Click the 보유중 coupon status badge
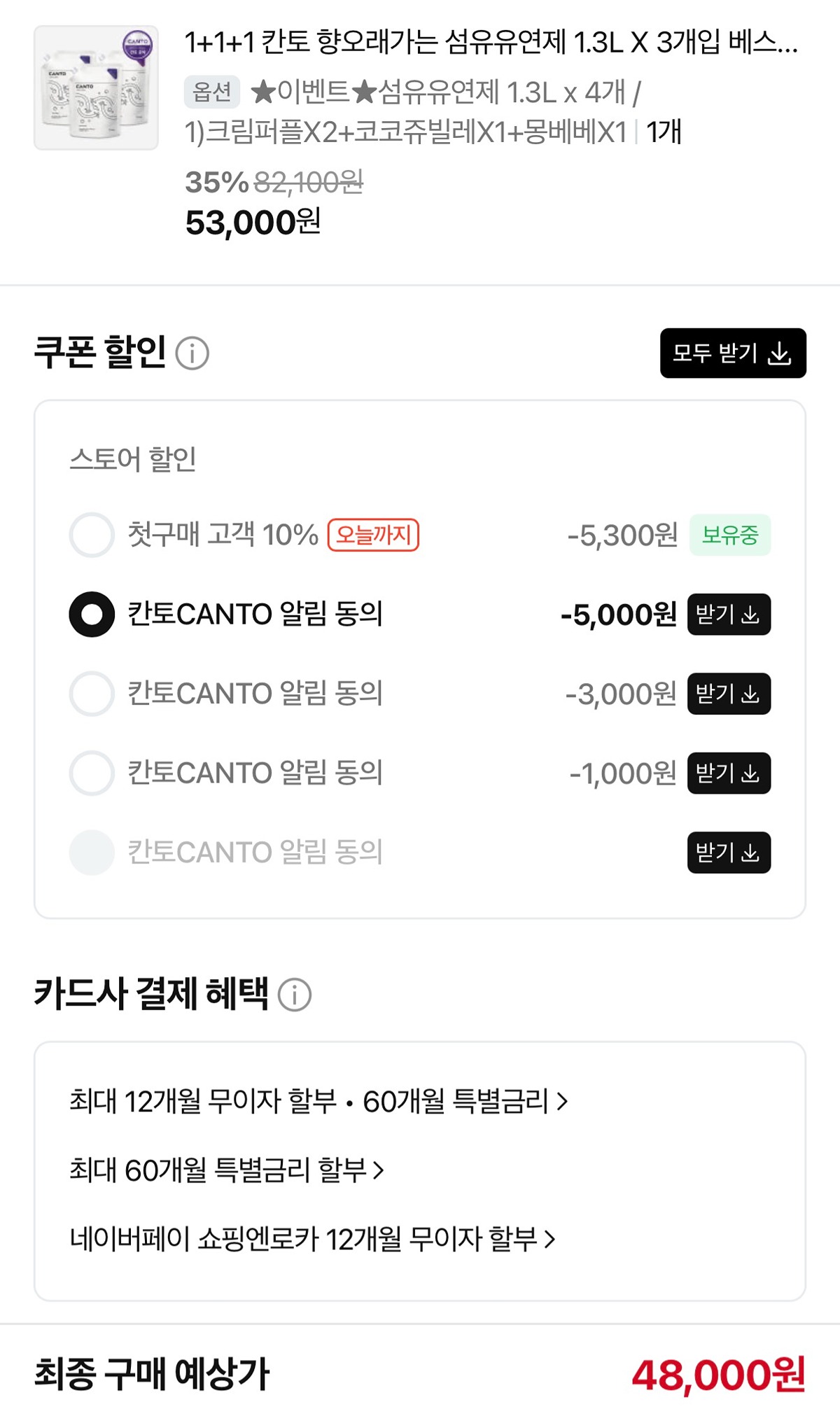This screenshot has width=840, height=1409. (729, 535)
